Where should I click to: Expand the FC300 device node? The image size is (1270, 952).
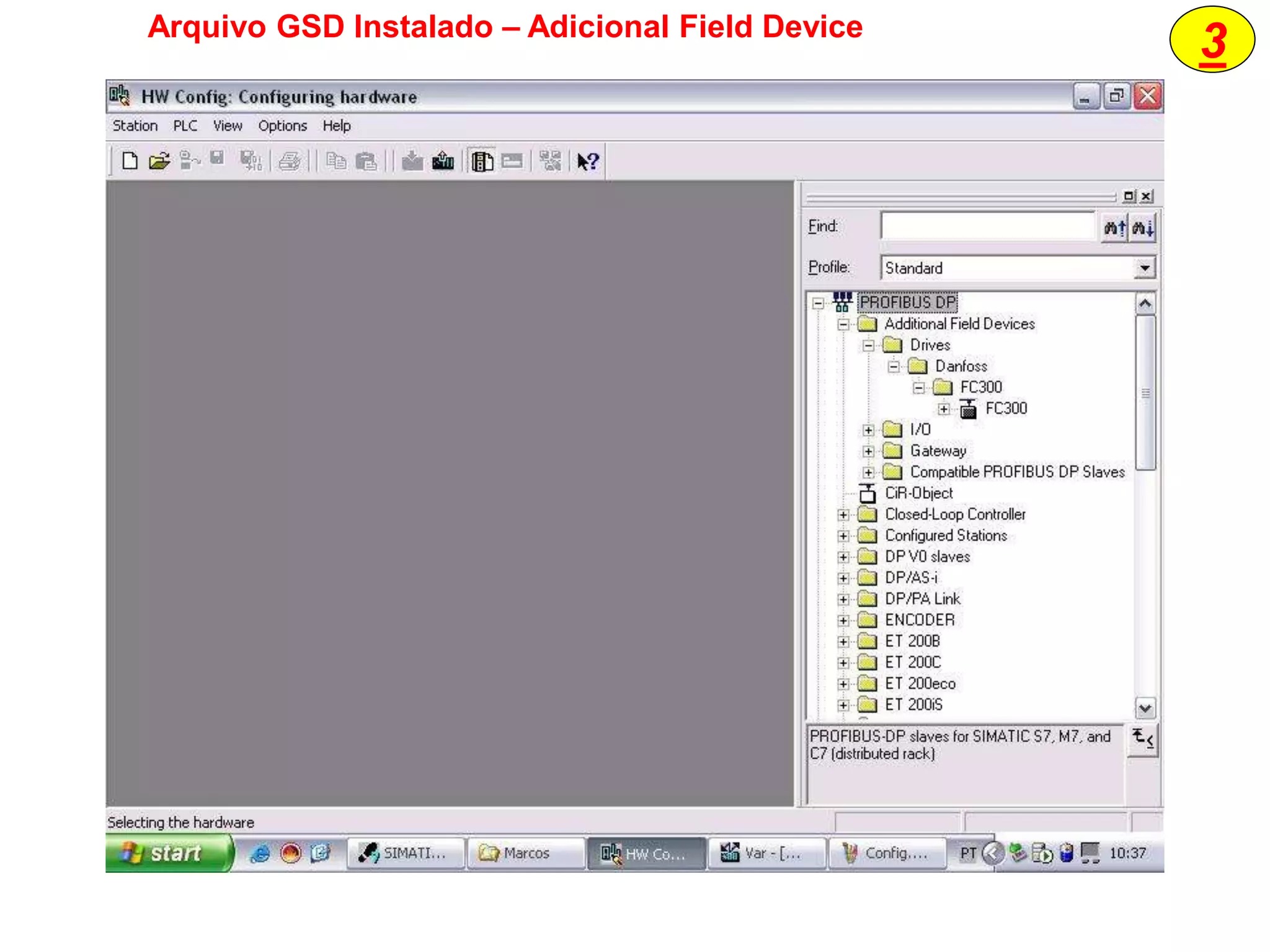click(x=944, y=409)
